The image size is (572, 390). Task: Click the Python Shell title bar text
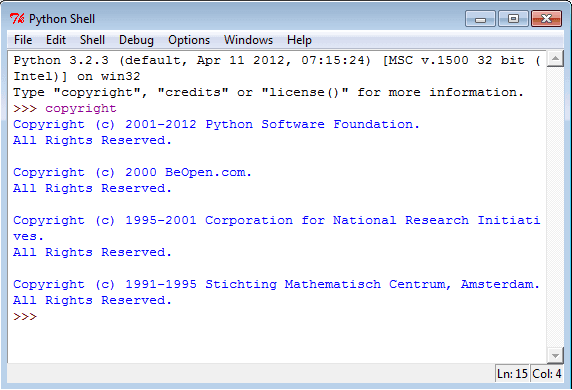click(x=62, y=19)
